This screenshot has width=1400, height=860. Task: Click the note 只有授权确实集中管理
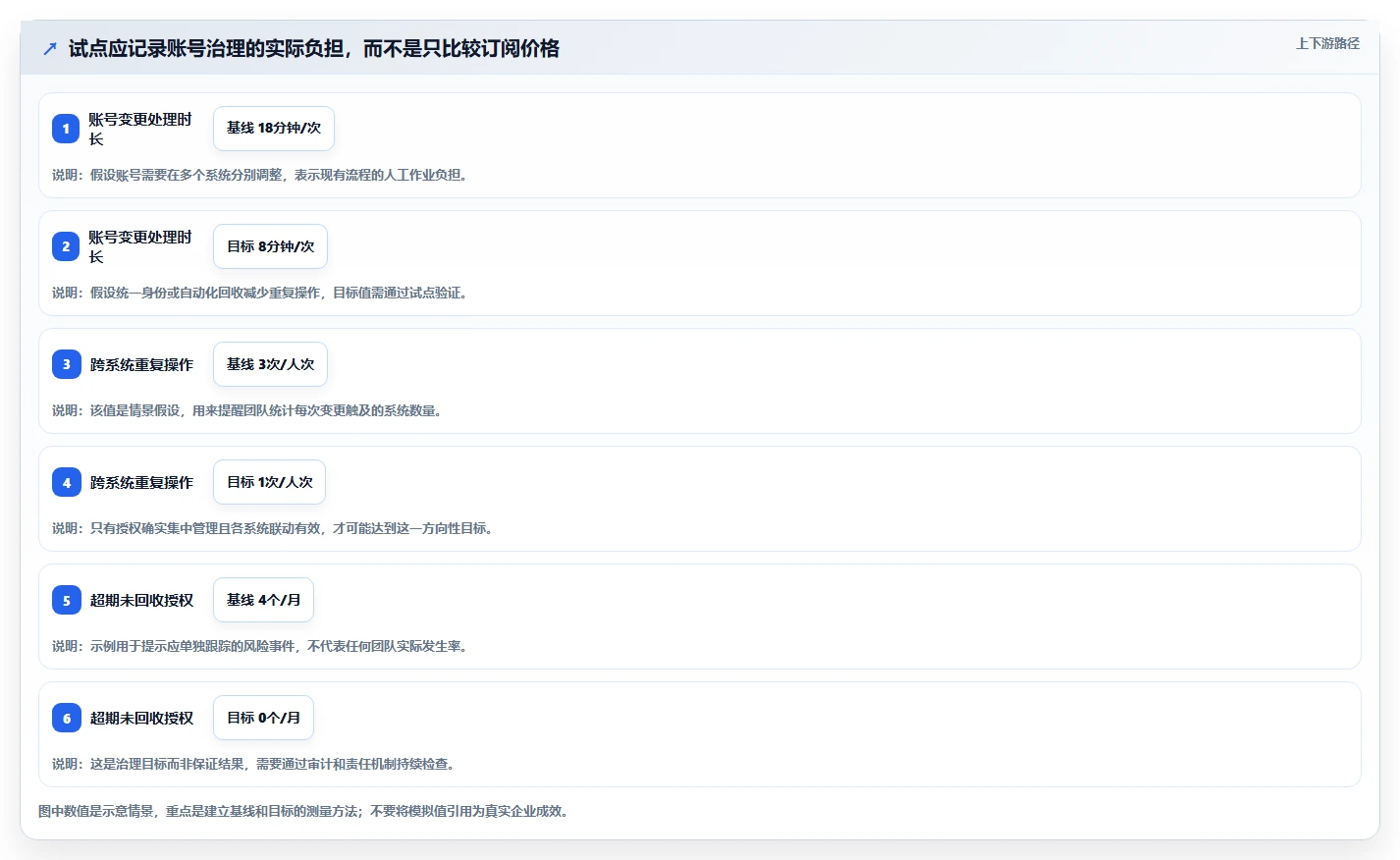(274, 528)
